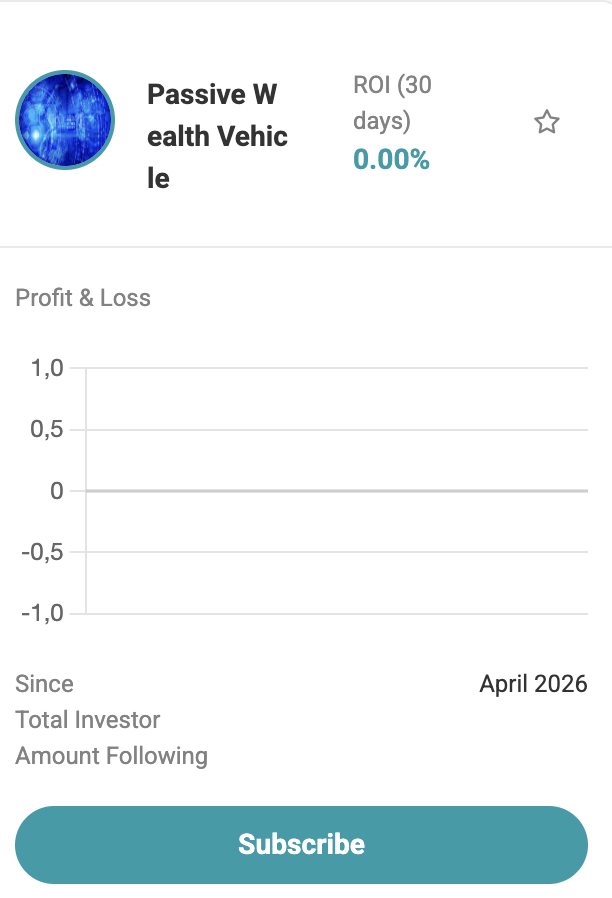Screen dimensions: 612x898
Task: Click the zero baseline in the chart
Action: coord(336,490)
